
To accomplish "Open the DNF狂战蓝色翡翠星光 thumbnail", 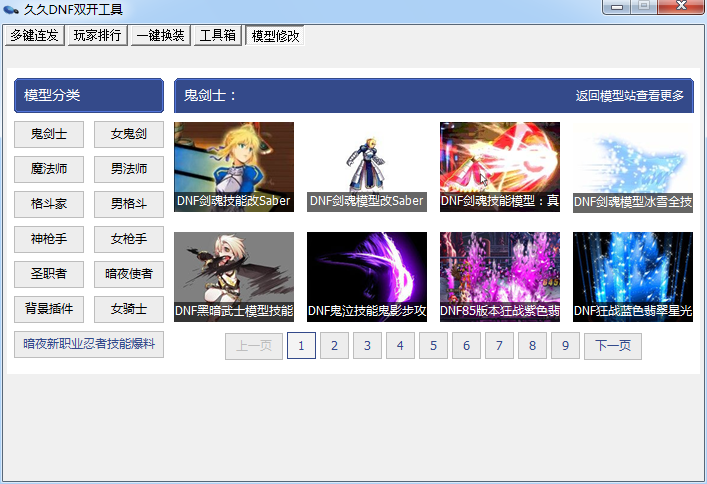I will coord(633,277).
